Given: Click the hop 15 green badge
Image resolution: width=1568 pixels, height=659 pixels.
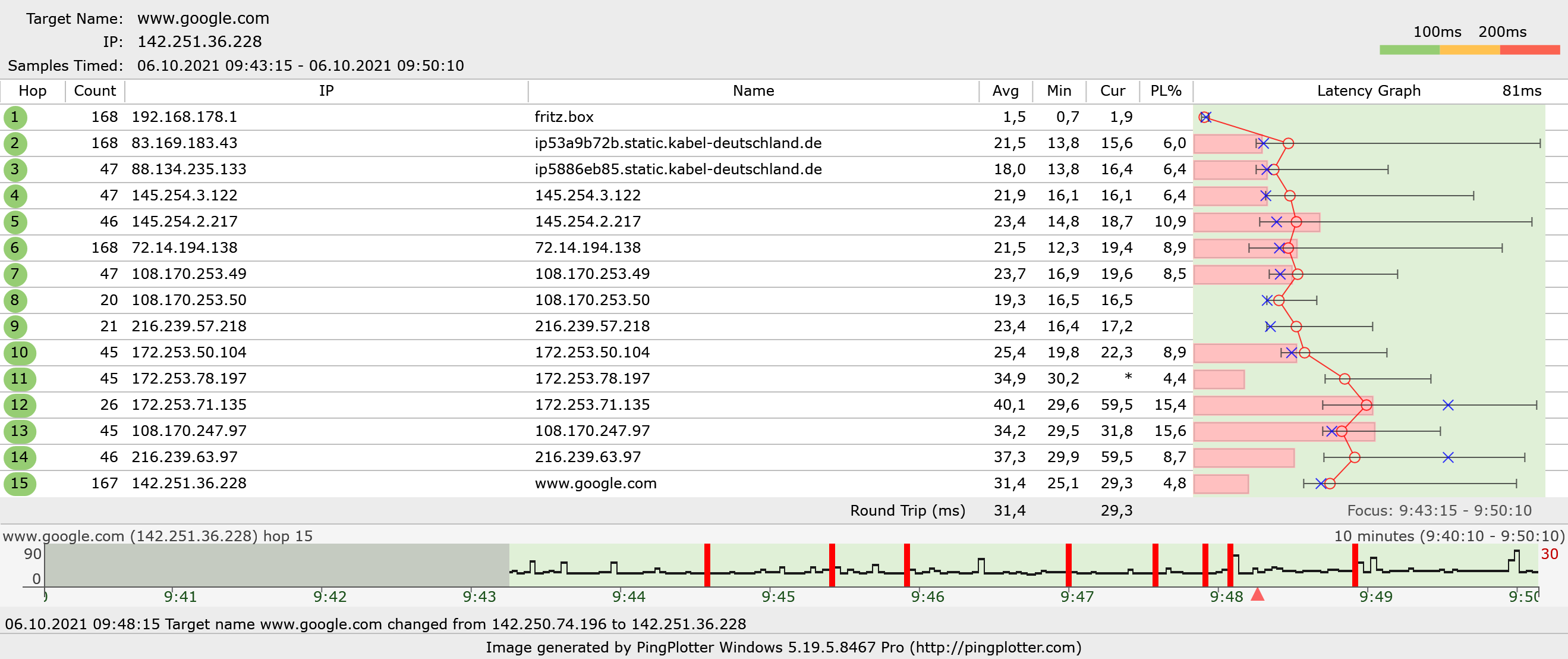Looking at the screenshot, I should pos(20,484).
